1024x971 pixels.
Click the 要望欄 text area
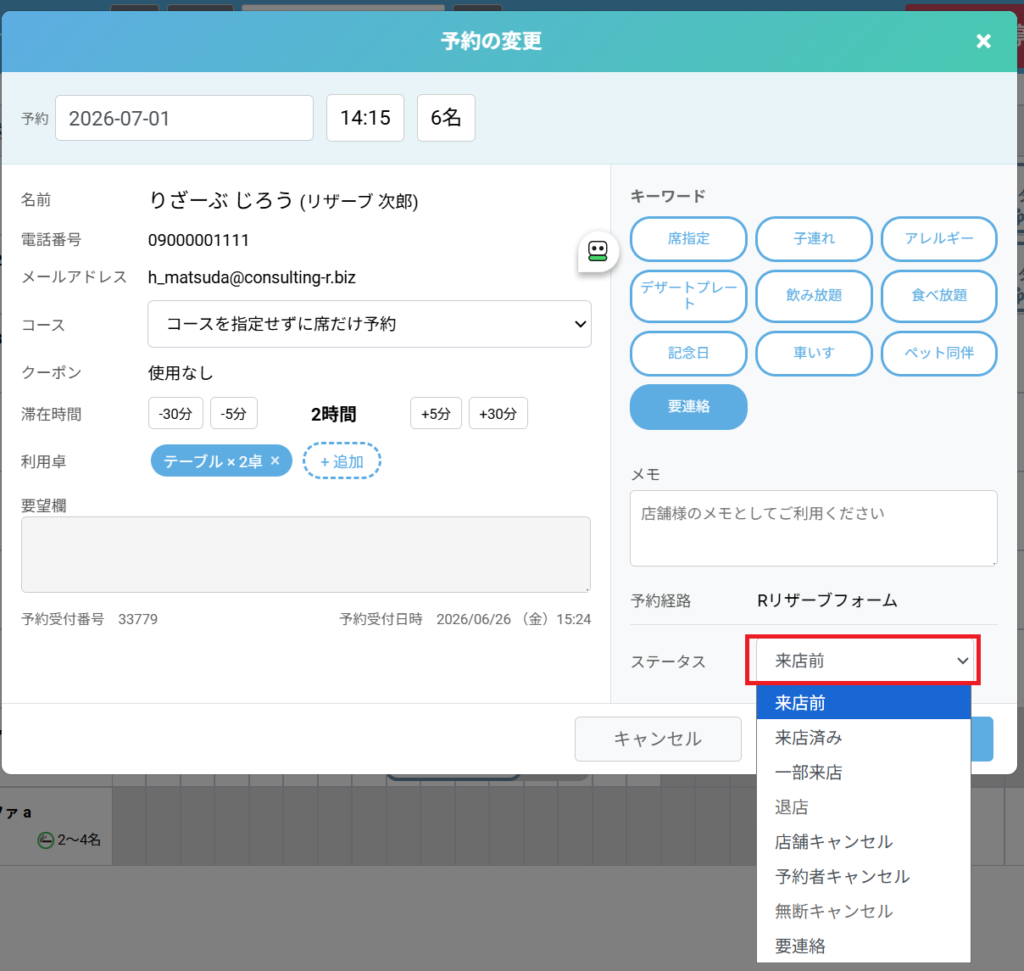coord(306,554)
